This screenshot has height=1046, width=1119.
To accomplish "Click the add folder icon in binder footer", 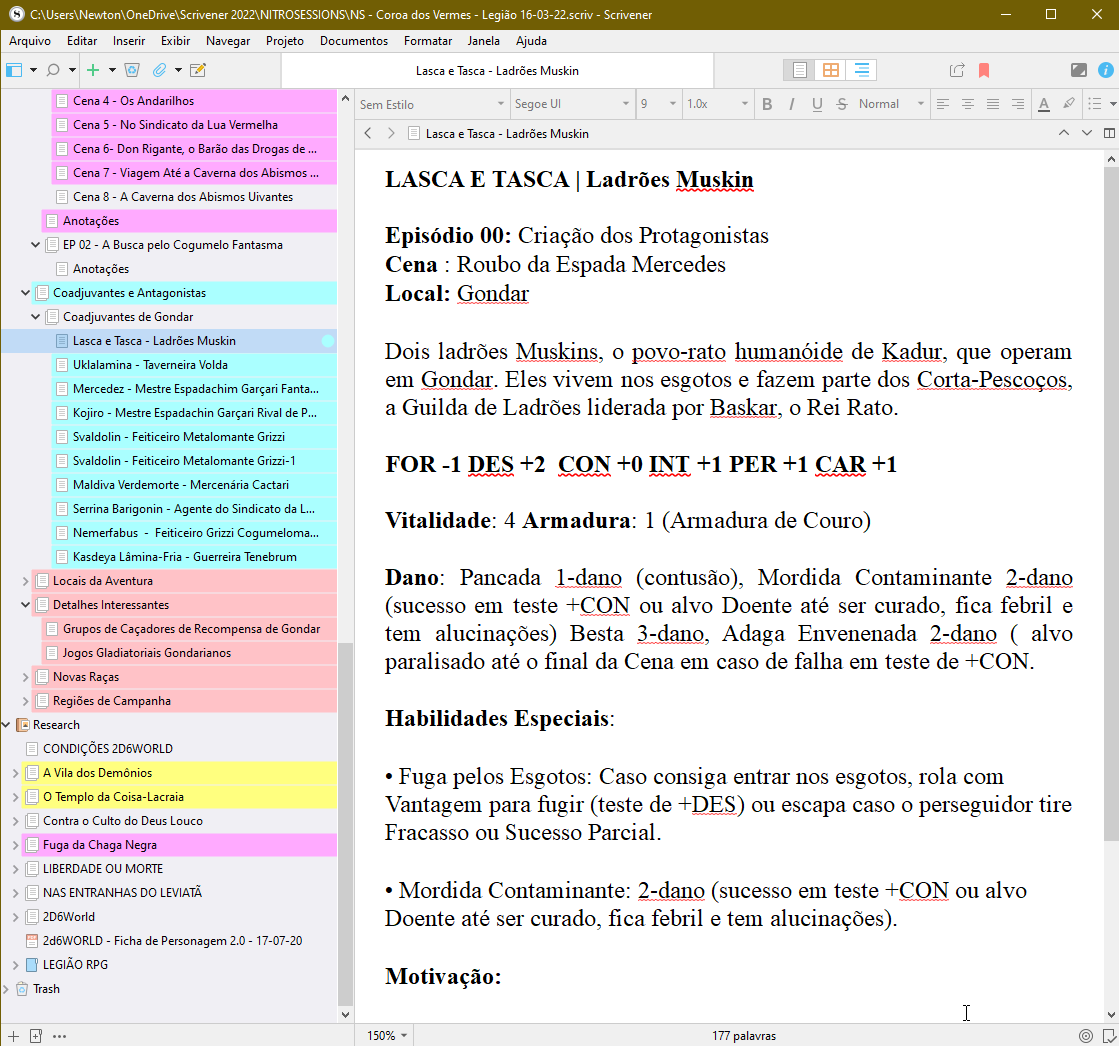I will [x=36, y=1036].
